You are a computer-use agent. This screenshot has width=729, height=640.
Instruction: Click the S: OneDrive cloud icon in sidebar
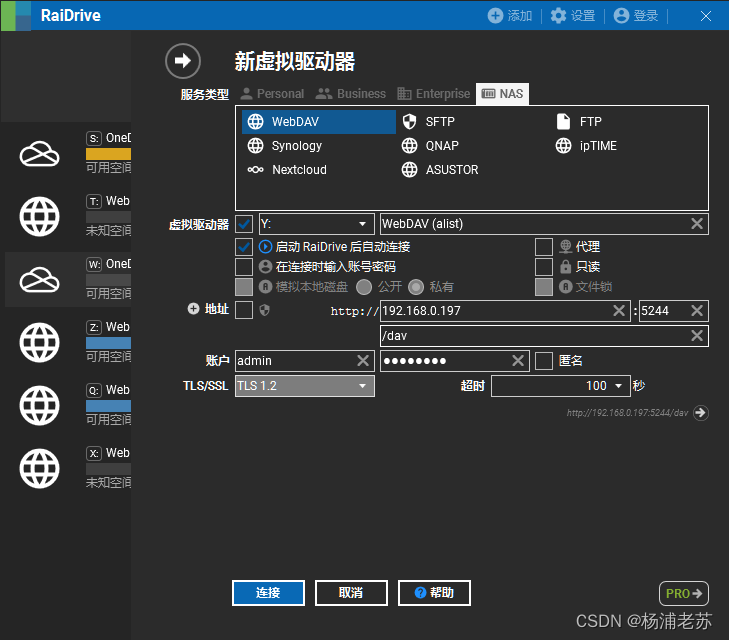[40, 153]
